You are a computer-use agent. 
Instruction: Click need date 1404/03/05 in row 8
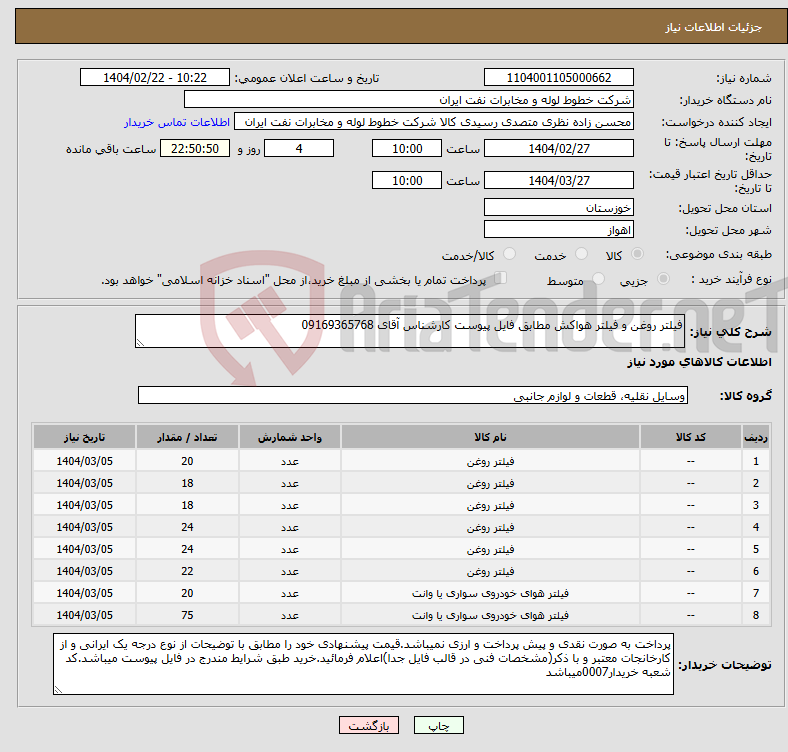click(84, 615)
